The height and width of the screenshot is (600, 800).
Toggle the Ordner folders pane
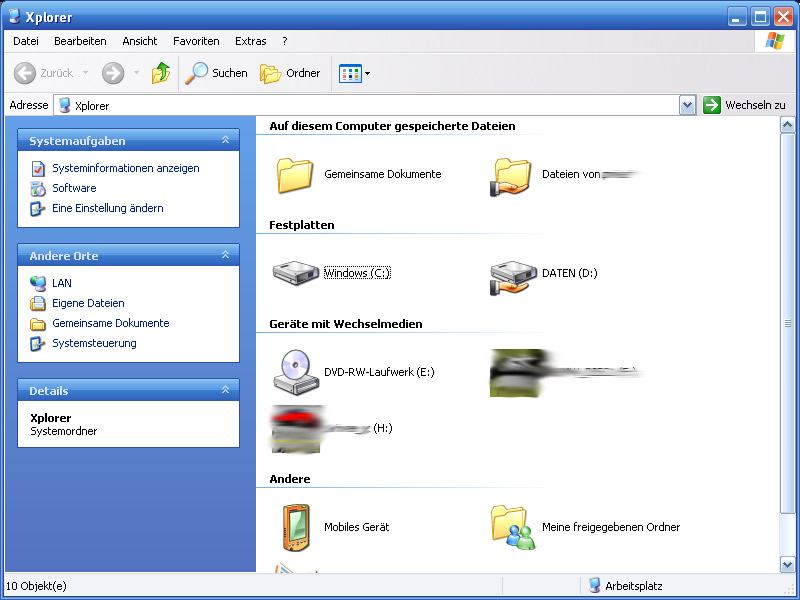[290, 73]
